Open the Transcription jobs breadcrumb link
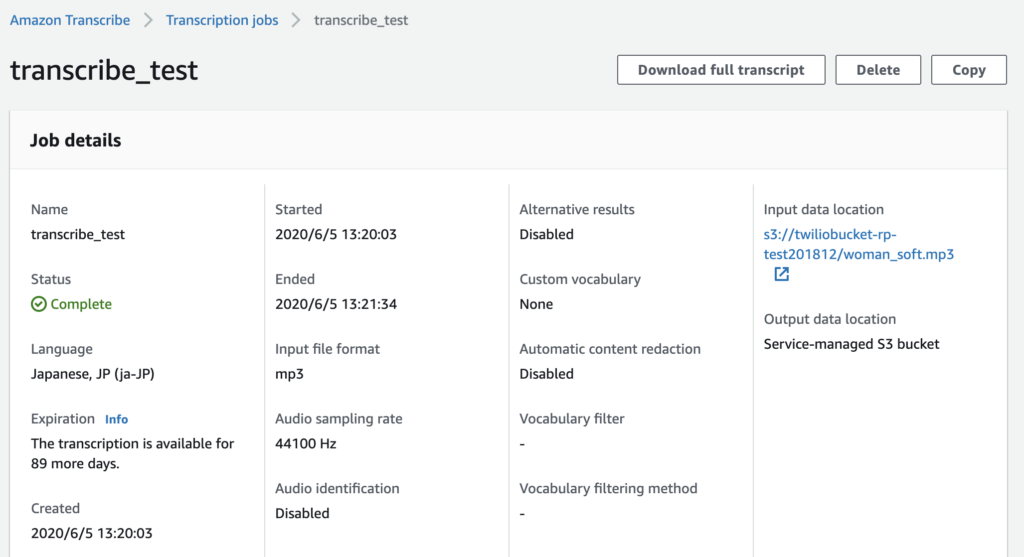Viewport: 1024px width, 557px height. tap(222, 20)
